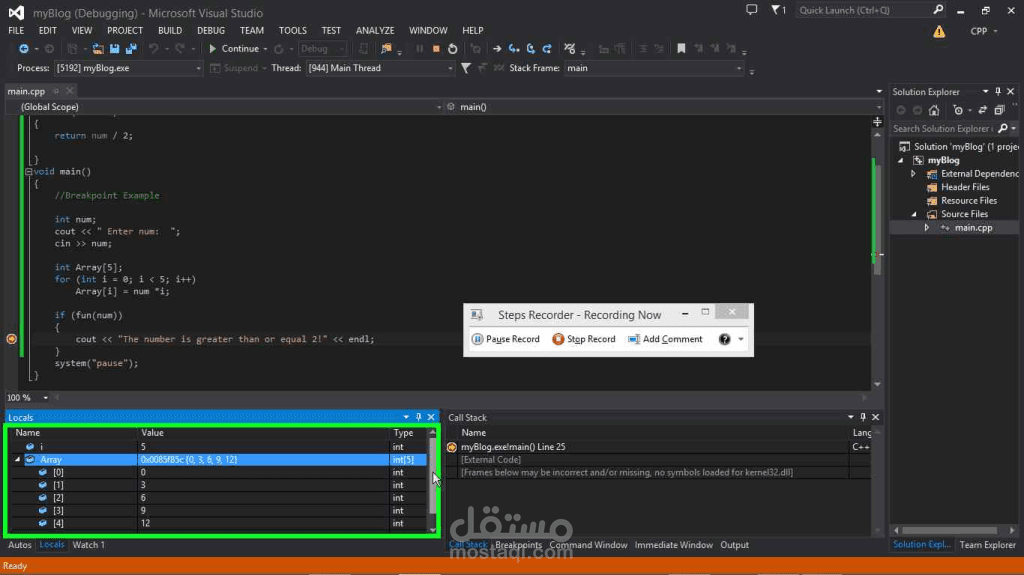This screenshot has height=575, width=1024.
Task: Open the TOOLS menu
Action: coord(293,31)
